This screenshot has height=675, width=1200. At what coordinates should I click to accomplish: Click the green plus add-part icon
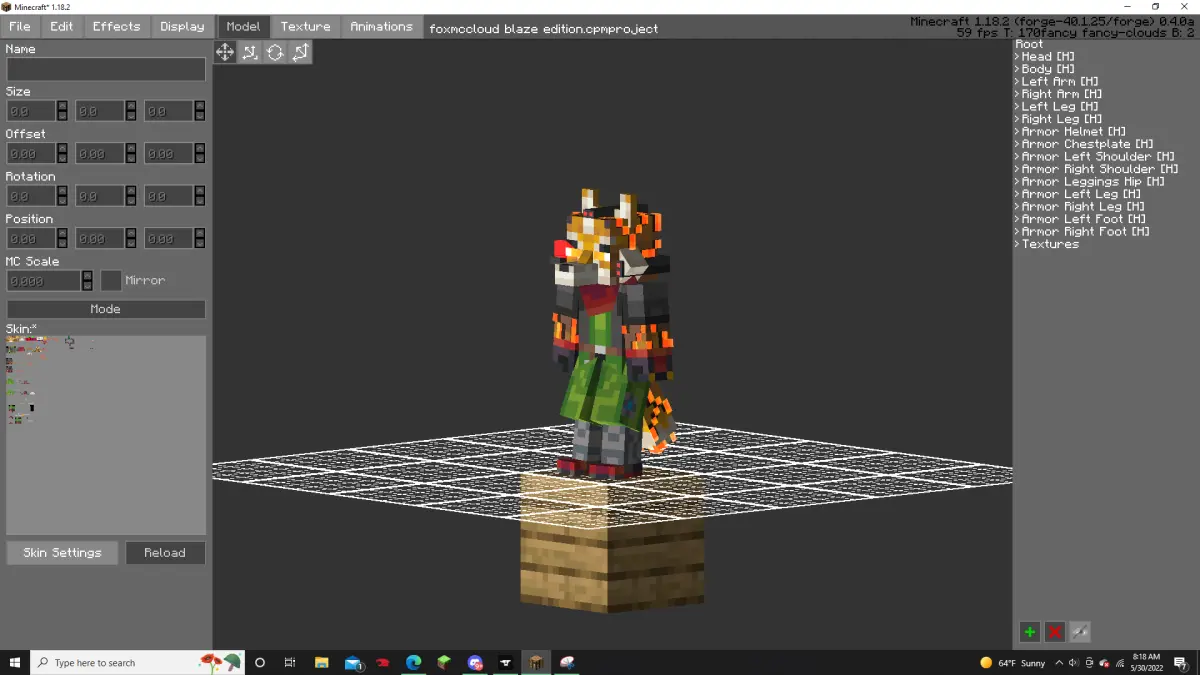point(1029,632)
